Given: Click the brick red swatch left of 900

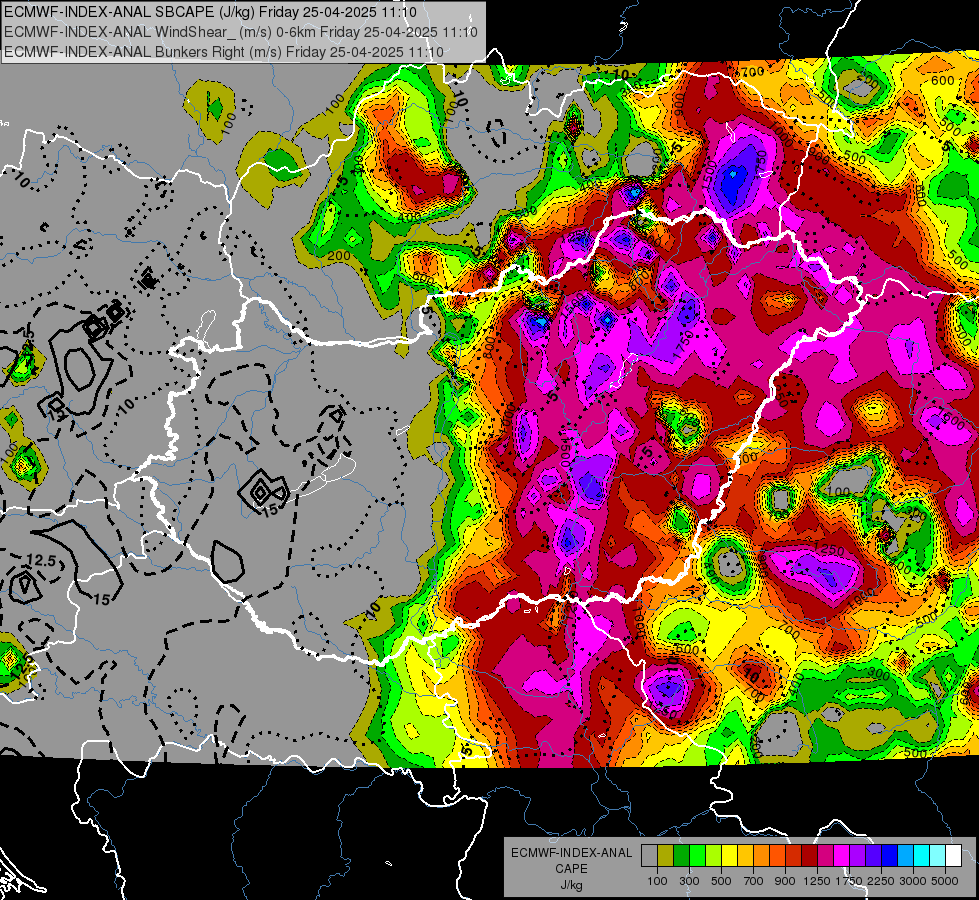Looking at the screenshot, I should click(x=794, y=856).
